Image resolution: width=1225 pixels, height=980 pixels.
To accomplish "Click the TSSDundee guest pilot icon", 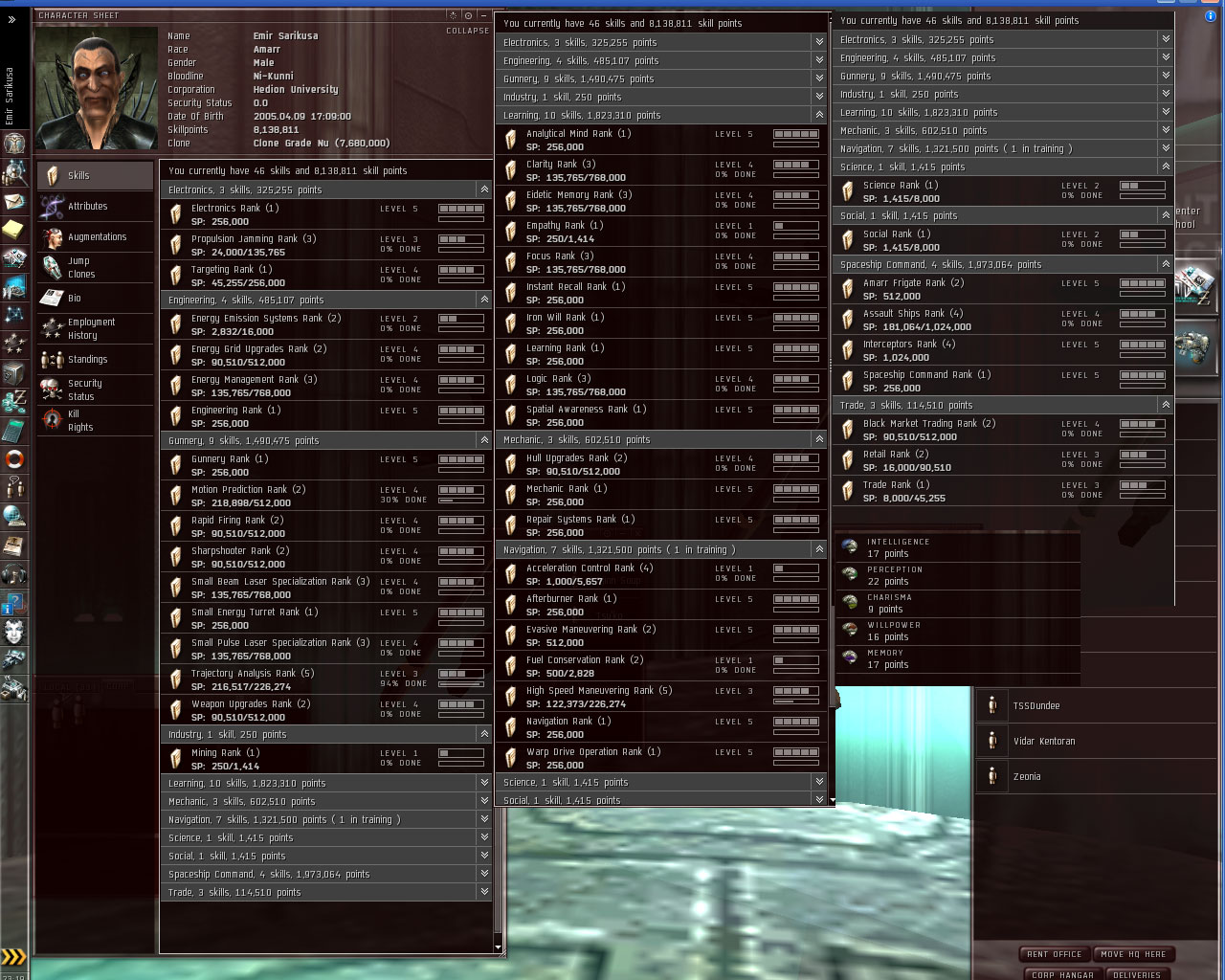I will tap(992, 705).
